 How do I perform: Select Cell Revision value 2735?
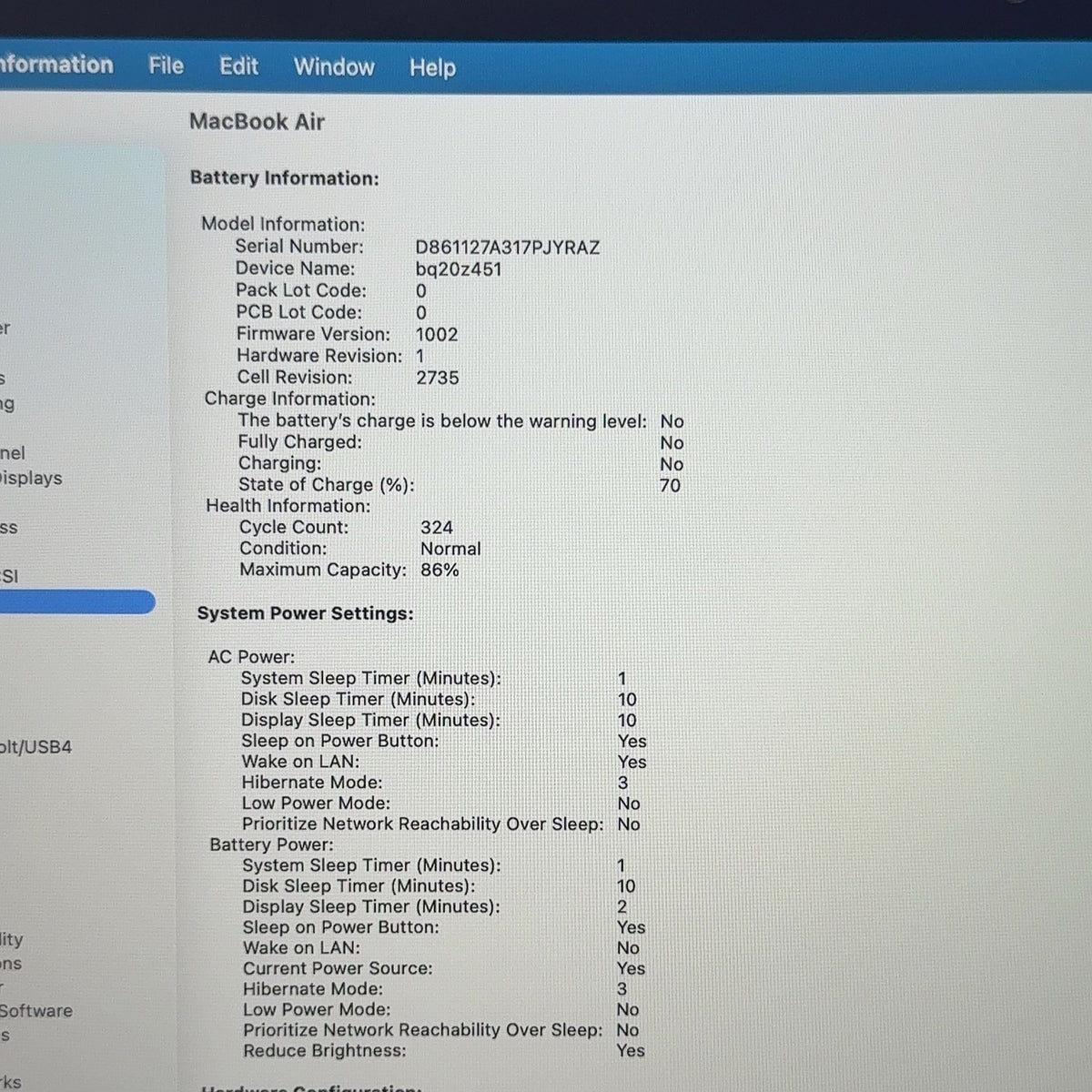point(438,378)
